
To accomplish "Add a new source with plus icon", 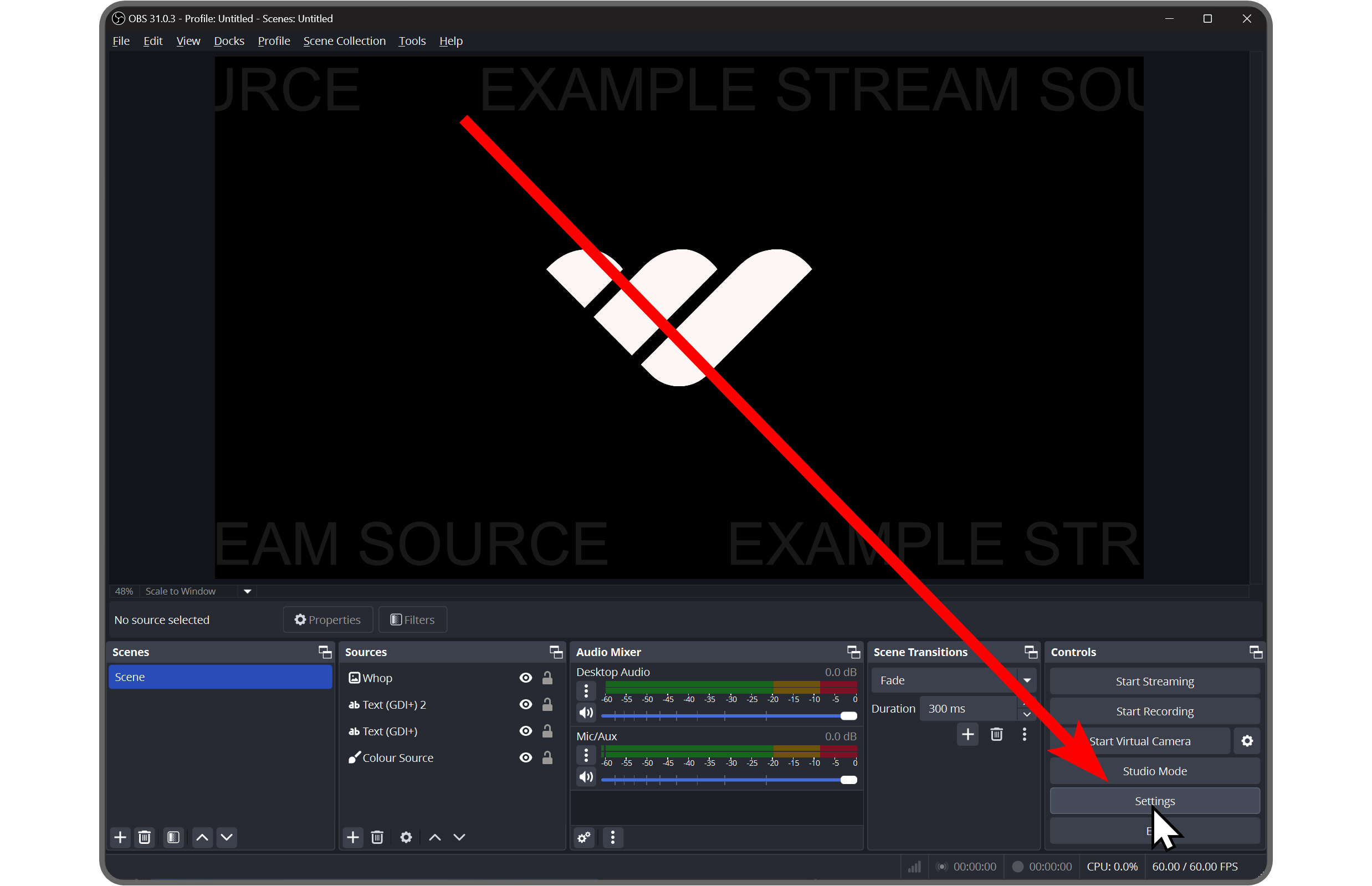I will coord(352,837).
